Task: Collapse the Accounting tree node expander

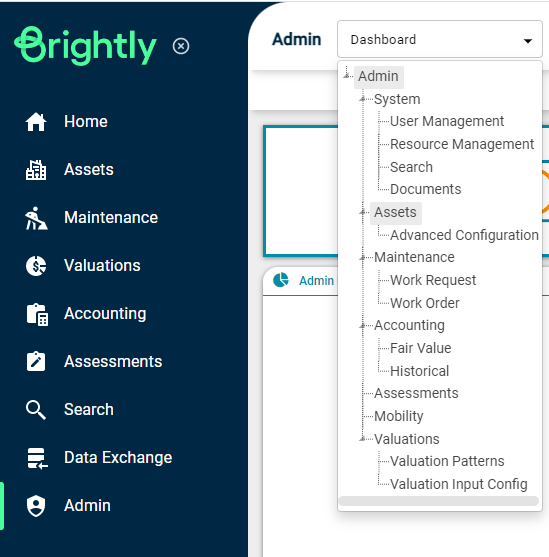Action: (362, 325)
